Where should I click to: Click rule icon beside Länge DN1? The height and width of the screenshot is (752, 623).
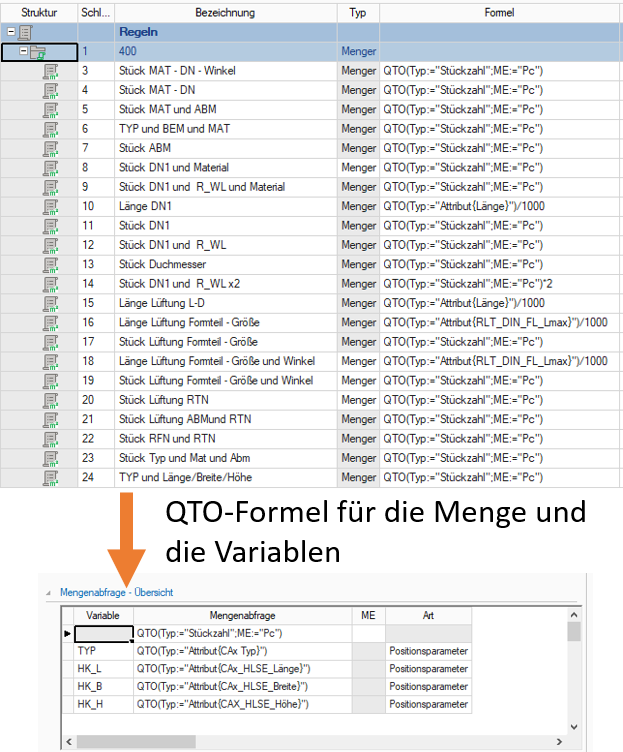pyautogui.click(x=51, y=206)
